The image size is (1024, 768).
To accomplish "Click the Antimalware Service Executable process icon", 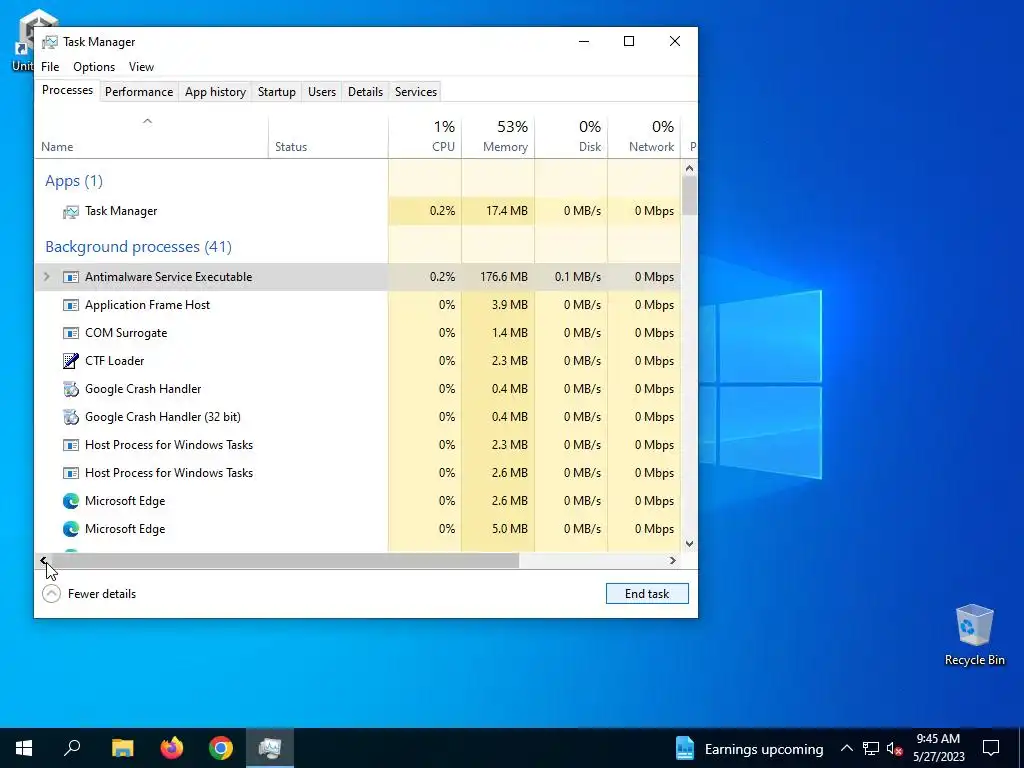I will (x=71, y=277).
